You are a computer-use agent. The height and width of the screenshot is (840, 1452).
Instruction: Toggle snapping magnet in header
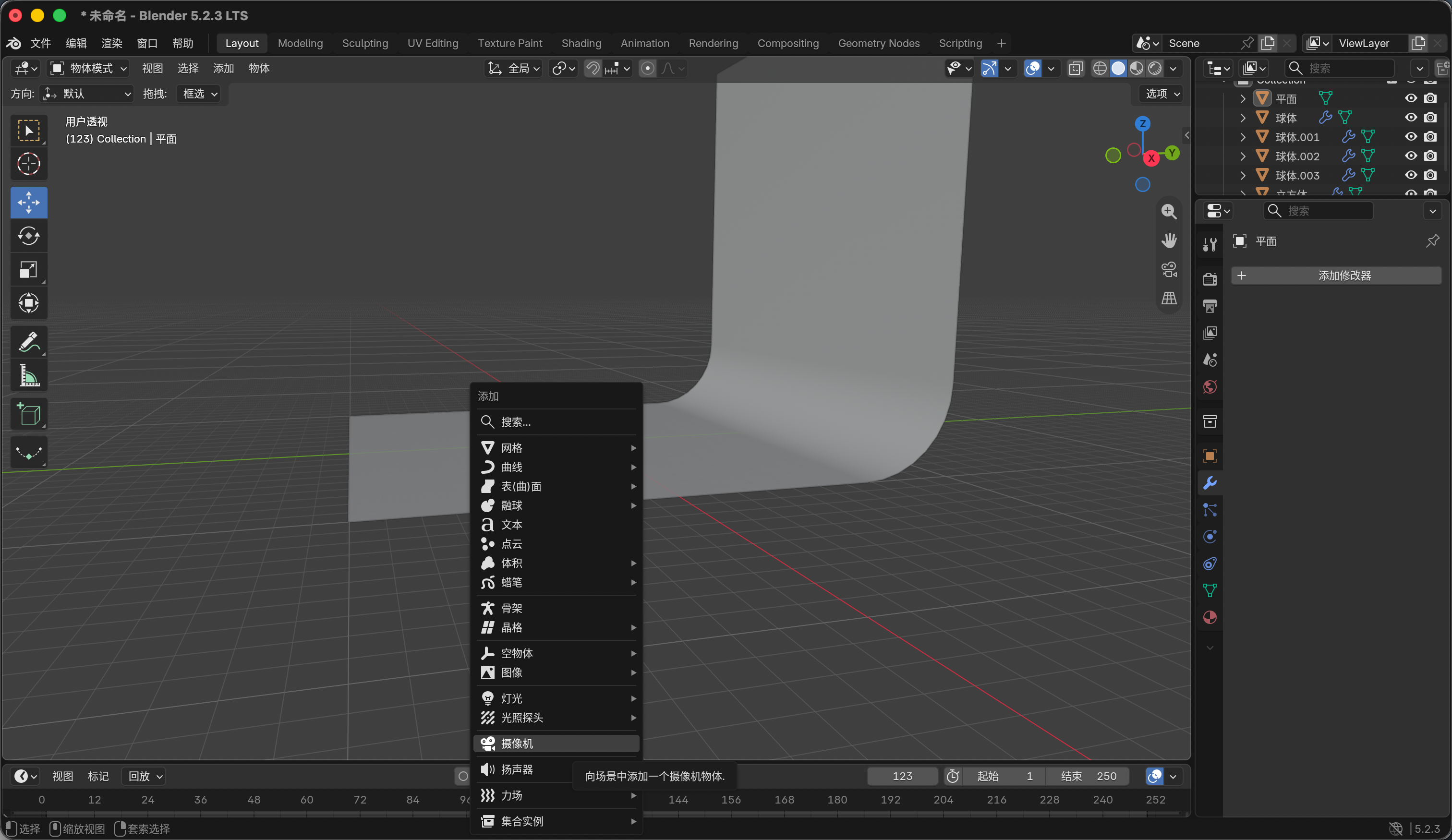pos(593,69)
